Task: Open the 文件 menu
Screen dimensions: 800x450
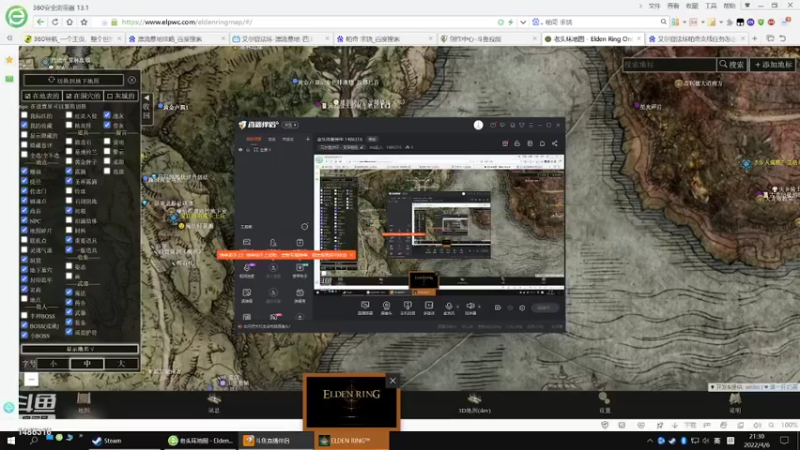Action: pos(654,6)
